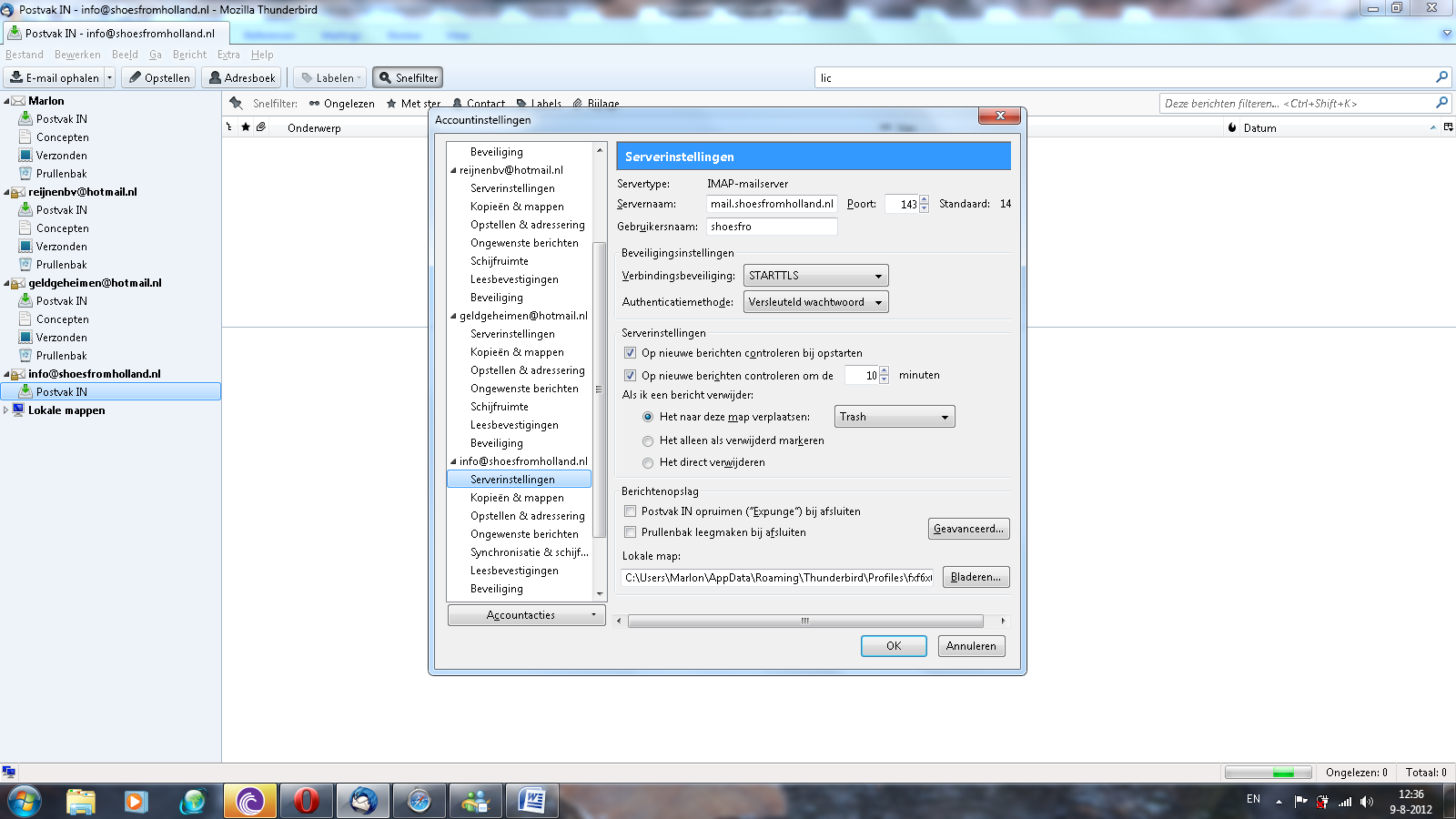Sort by the star column header

click(246, 127)
